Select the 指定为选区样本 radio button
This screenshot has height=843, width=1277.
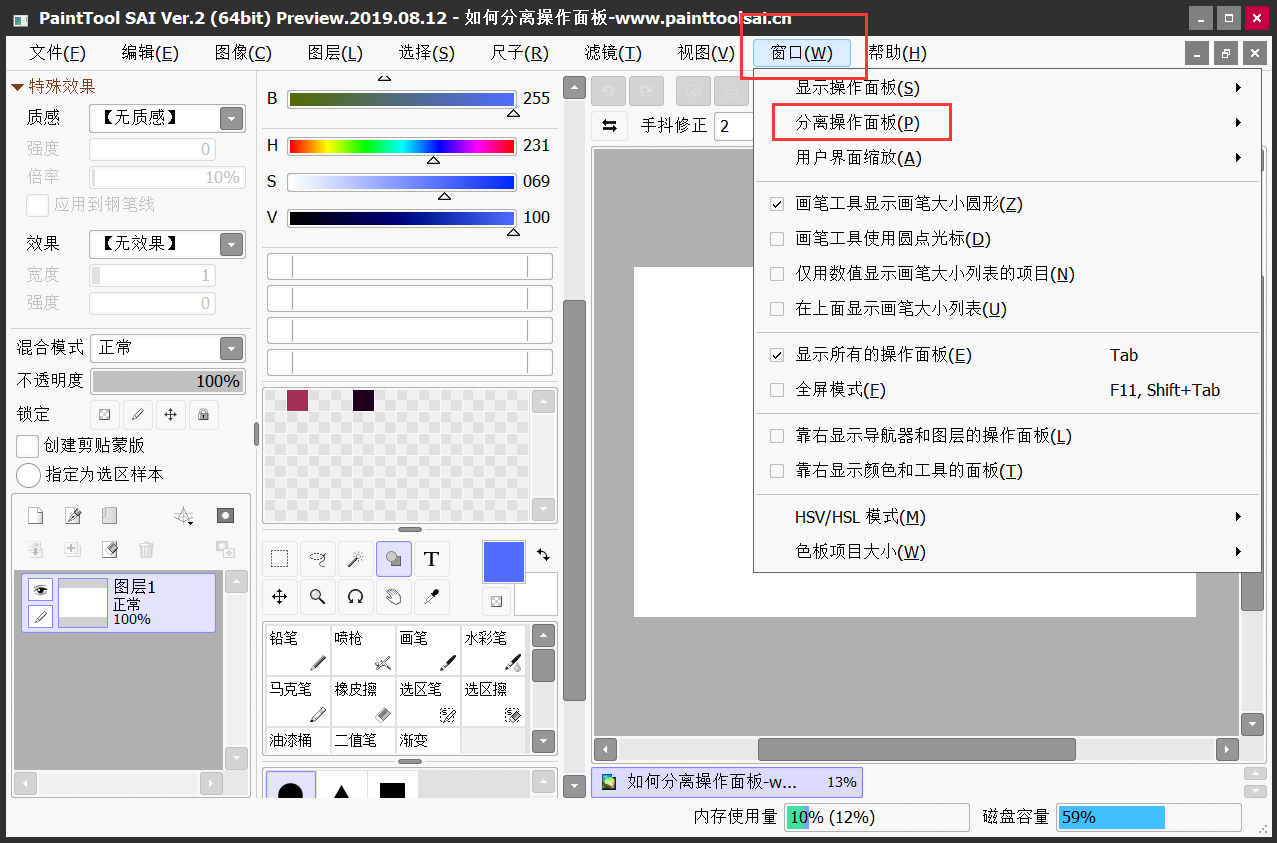coord(29,474)
